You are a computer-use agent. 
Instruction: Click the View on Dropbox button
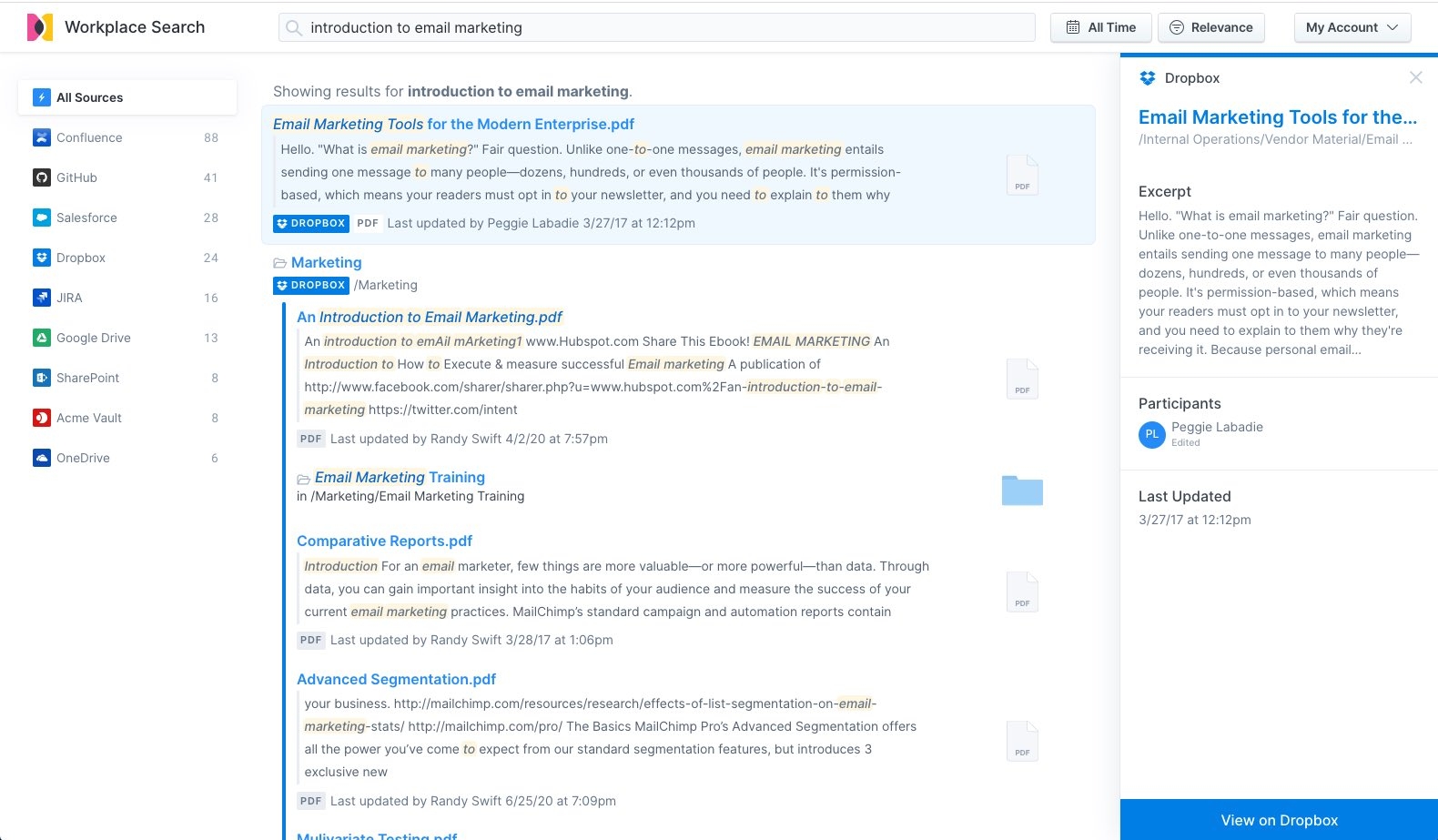[x=1279, y=820]
